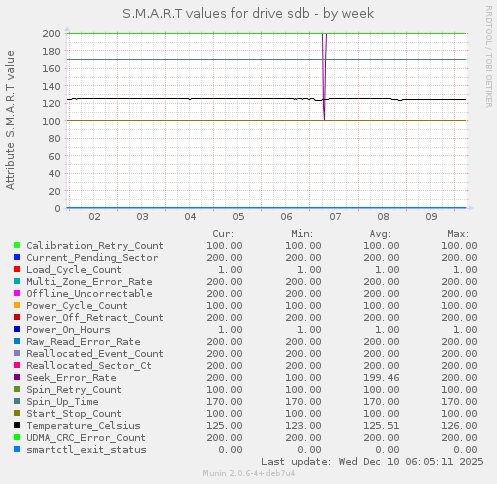Click the Temperature_Celsius minimum value 123.00
This screenshot has height=484, width=497.
pyautogui.click(x=303, y=426)
